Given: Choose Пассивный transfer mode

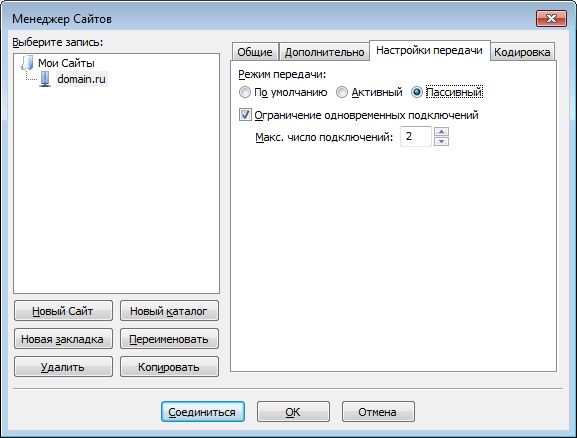Looking at the screenshot, I should coord(417,92).
